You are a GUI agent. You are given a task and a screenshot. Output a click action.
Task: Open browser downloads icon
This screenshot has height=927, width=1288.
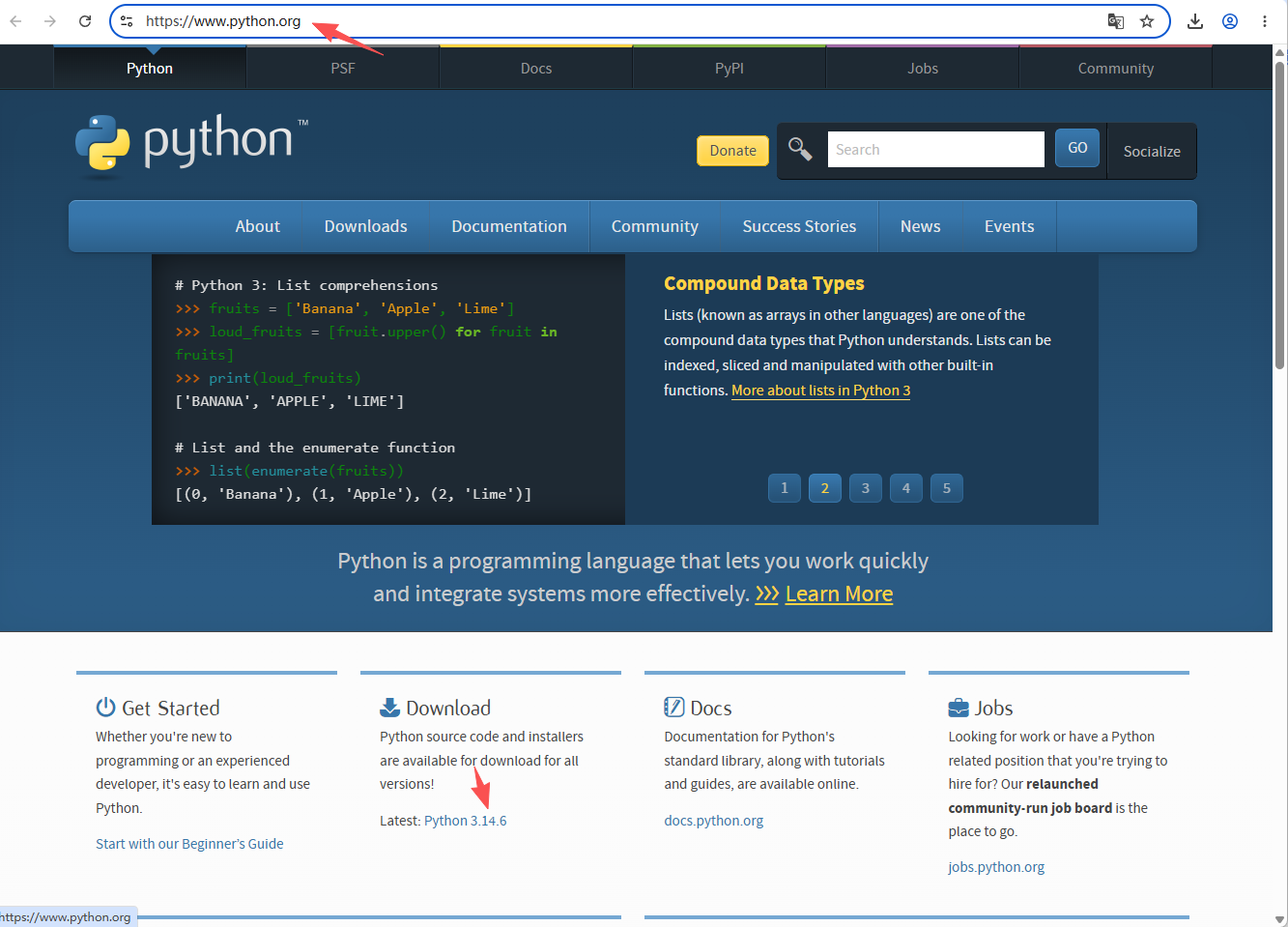[1195, 20]
